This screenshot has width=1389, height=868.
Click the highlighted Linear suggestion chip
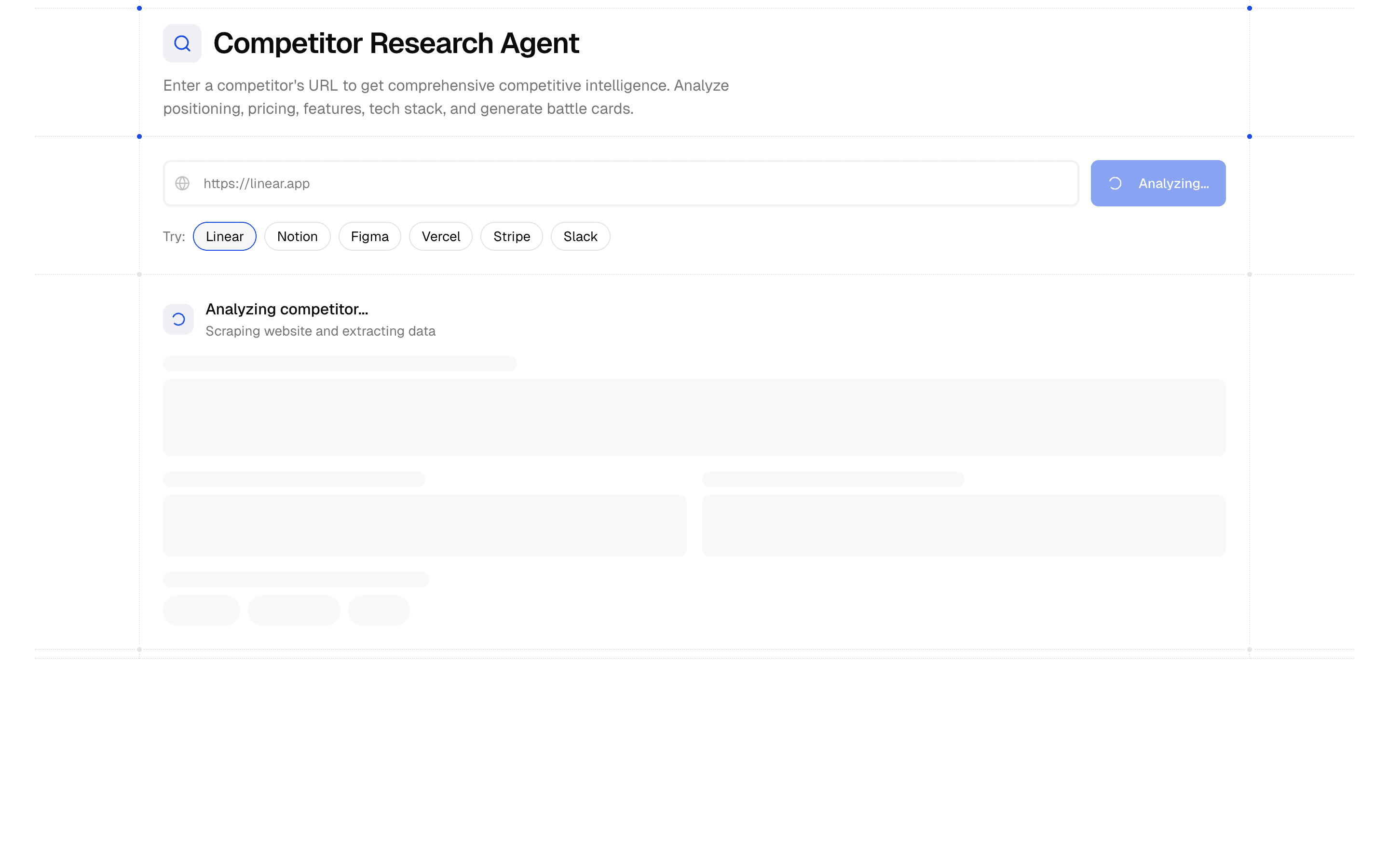[224, 236]
